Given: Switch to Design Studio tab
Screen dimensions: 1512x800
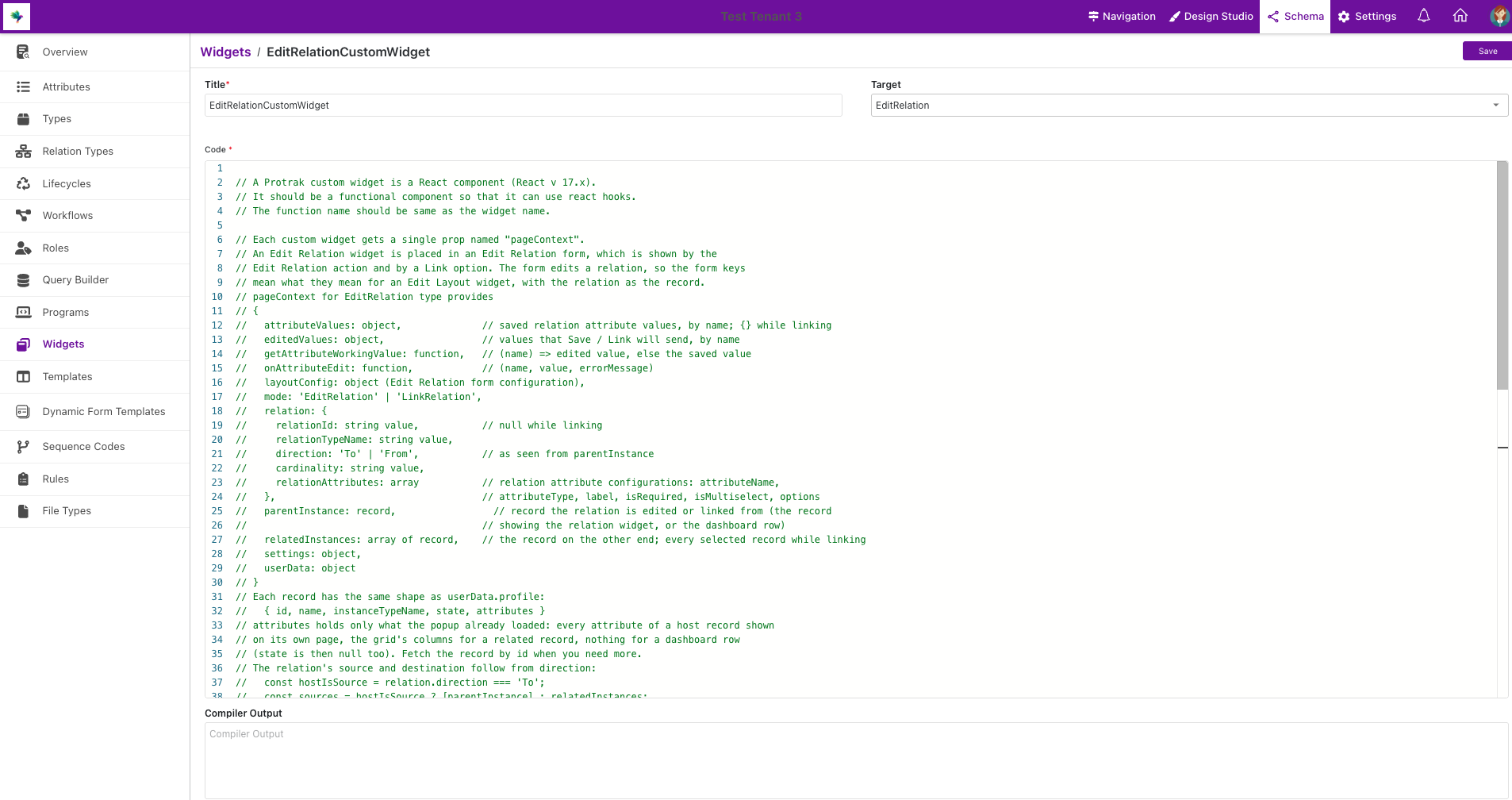Looking at the screenshot, I should [x=1211, y=17].
